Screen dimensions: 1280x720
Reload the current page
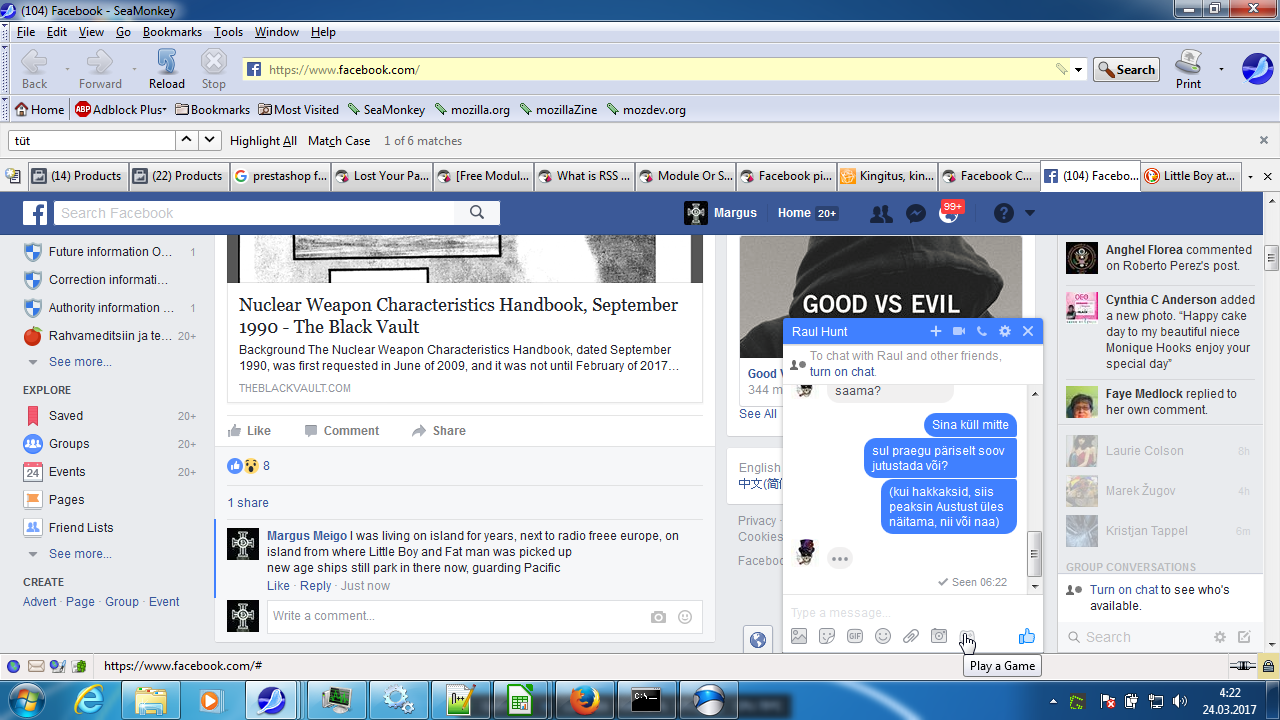coord(167,69)
